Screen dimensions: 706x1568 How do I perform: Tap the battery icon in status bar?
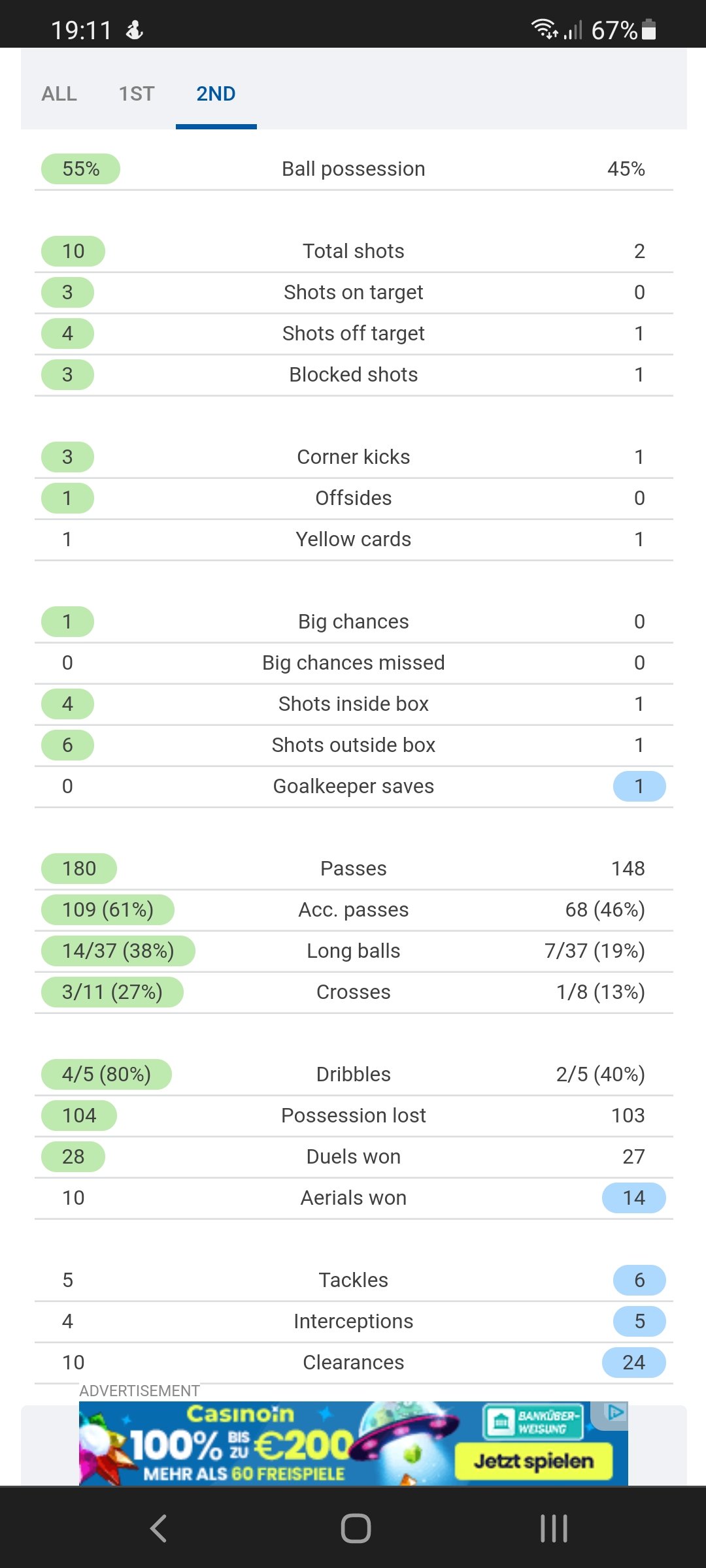point(649,29)
